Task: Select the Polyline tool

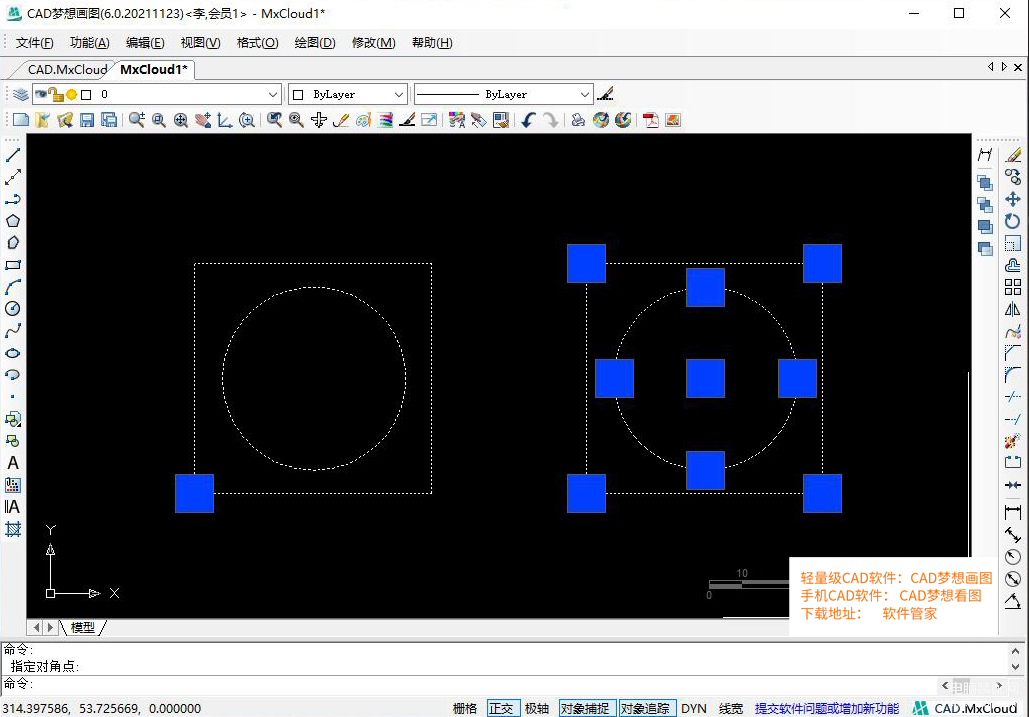Action: [x=12, y=199]
